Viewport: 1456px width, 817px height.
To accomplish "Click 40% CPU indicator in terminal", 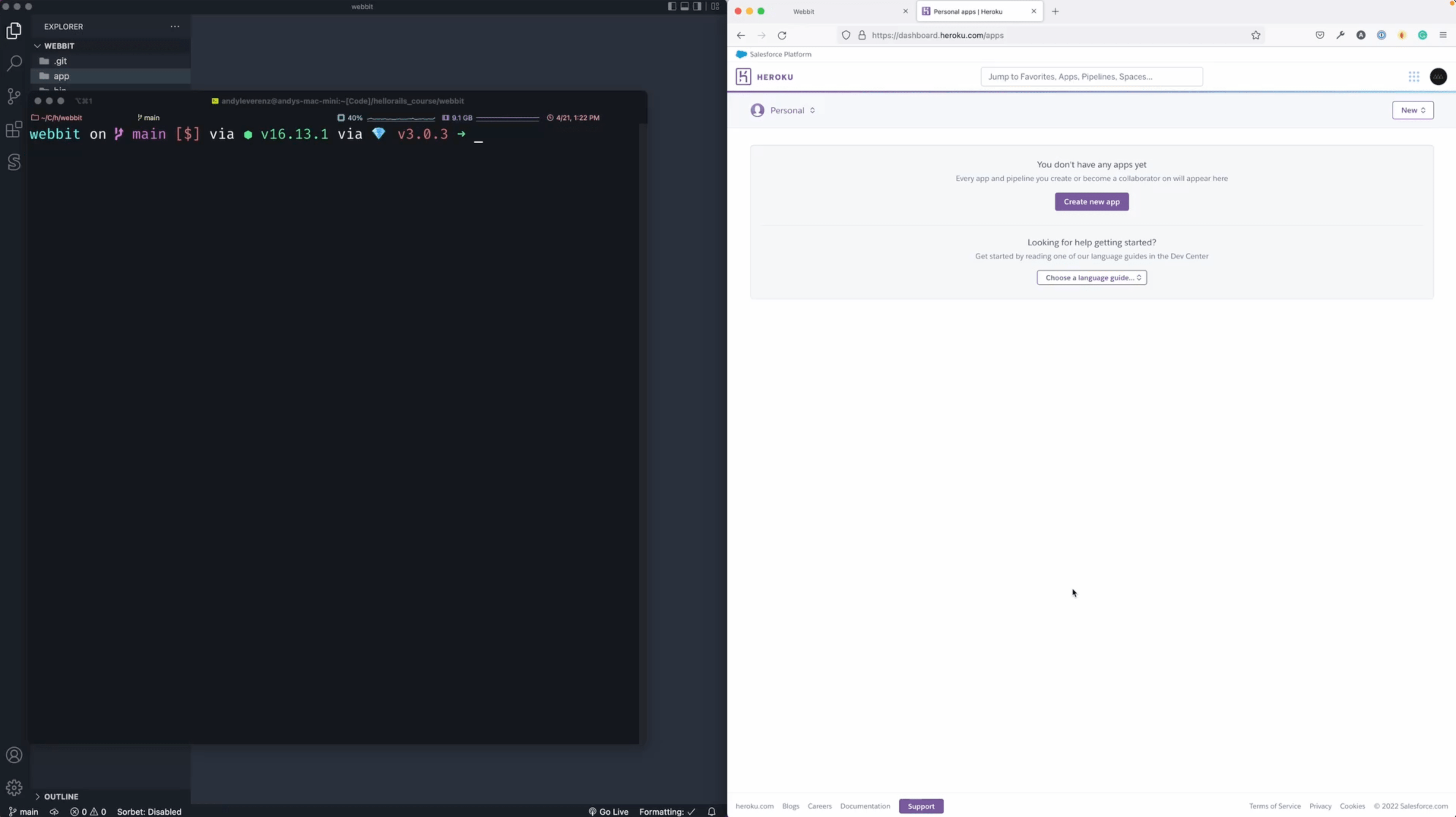I will [350, 117].
